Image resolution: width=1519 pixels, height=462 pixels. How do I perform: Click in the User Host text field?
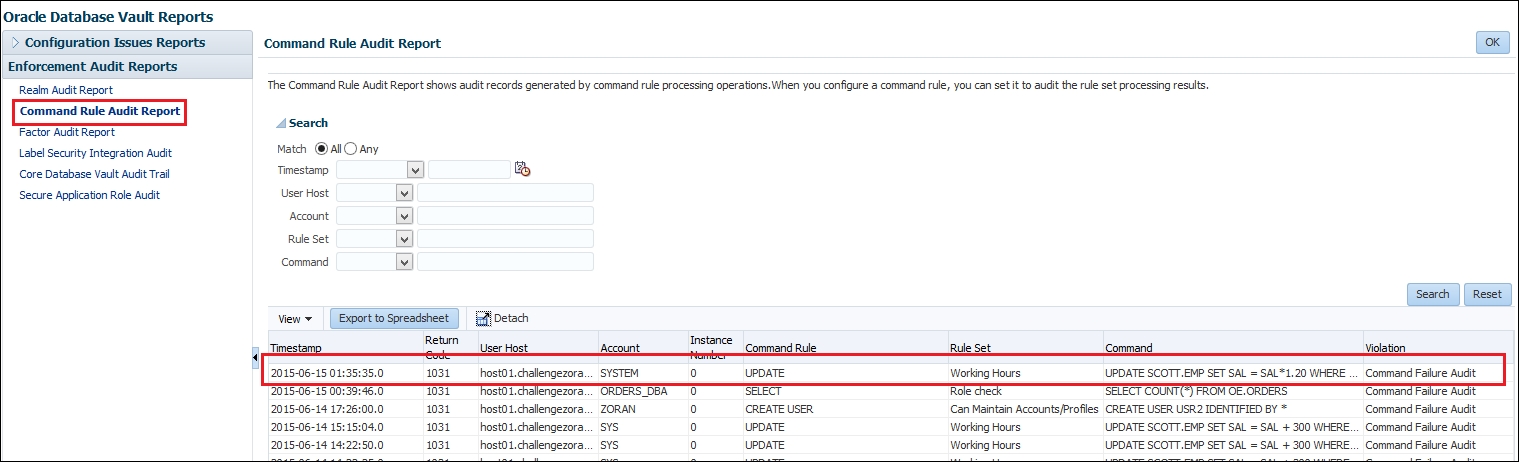[505, 193]
